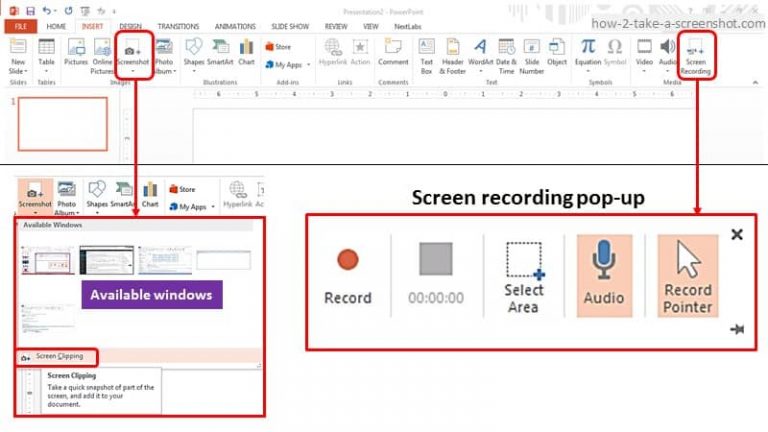Pick the fourth available window thumbnail
The height and width of the screenshot is (432, 768).
click(x=223, y=260)
